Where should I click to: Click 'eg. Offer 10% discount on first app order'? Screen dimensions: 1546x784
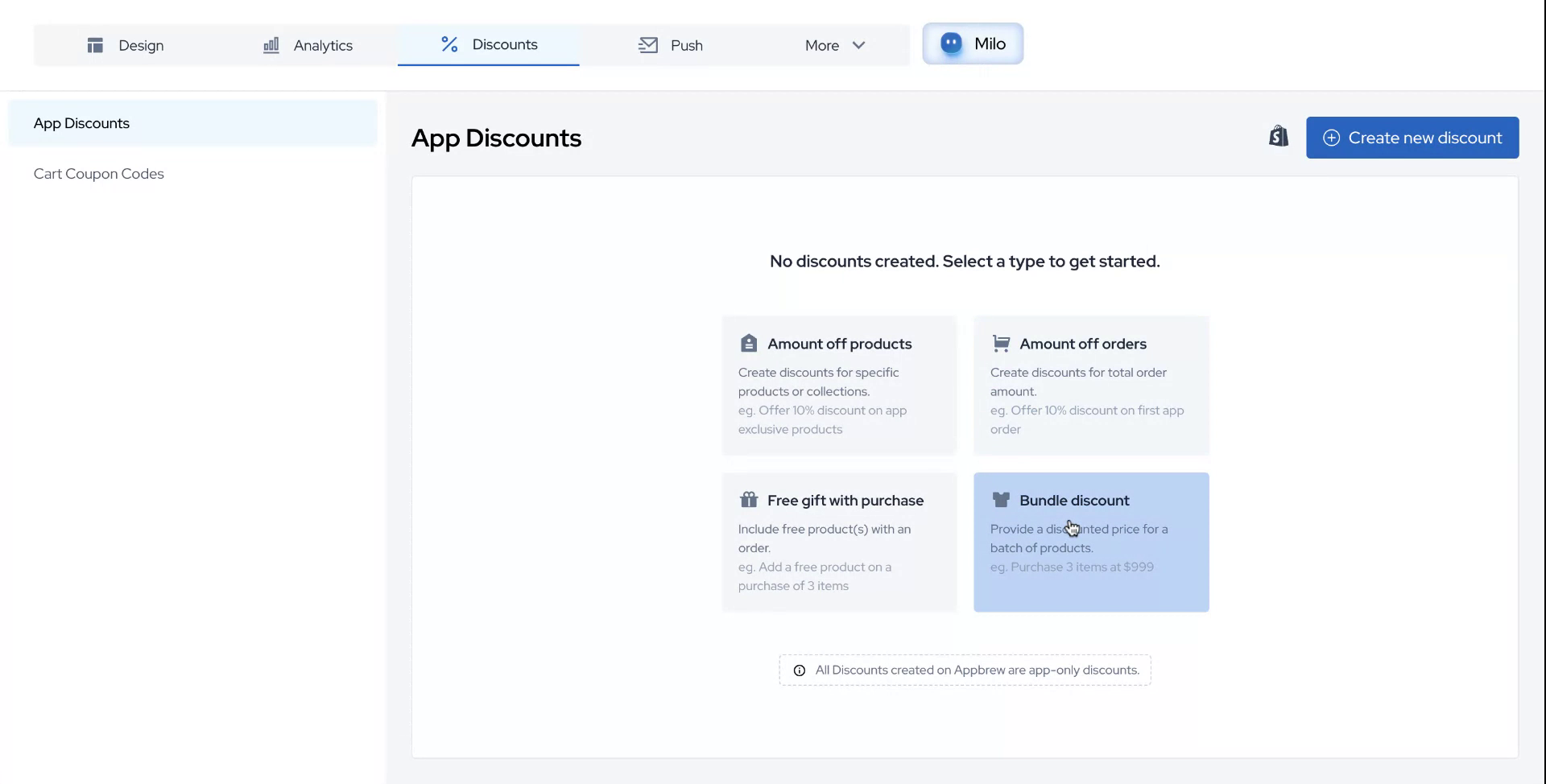[x=1087, y=419]
